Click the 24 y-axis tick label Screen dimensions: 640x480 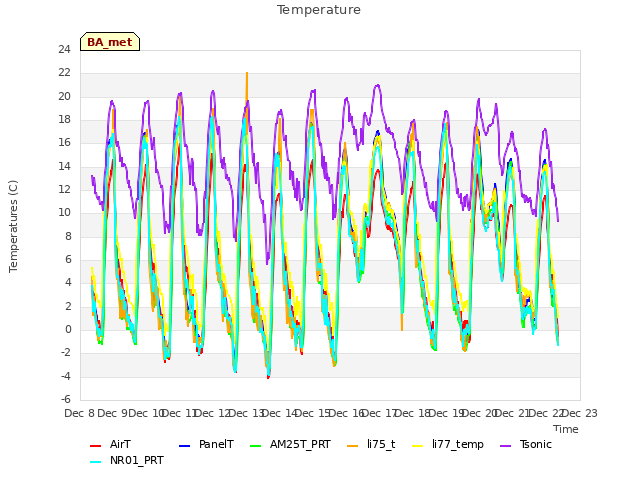64,49
